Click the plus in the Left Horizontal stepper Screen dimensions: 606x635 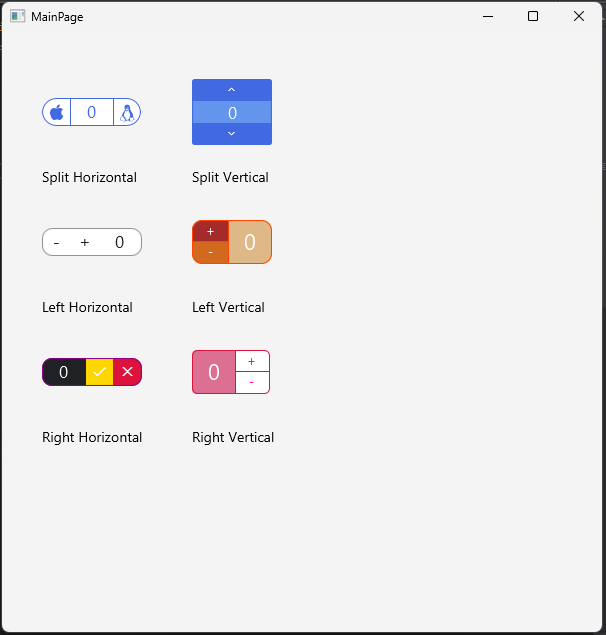coord(85,243)
